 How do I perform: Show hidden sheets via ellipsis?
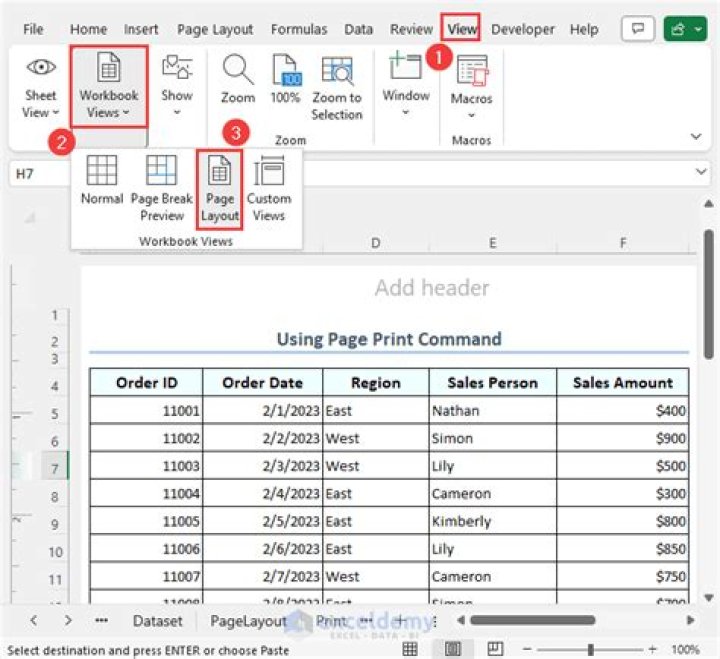point(101,620)
